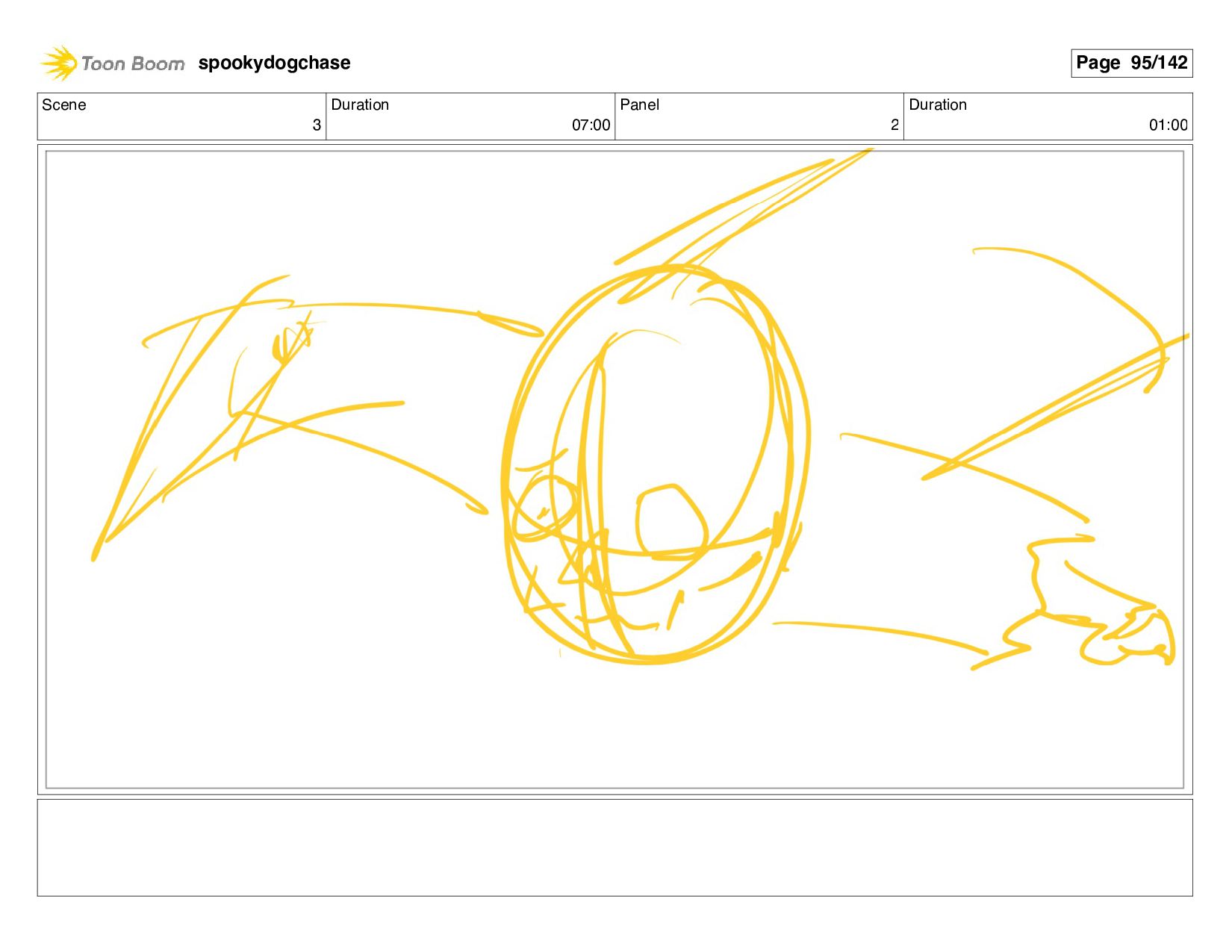The image size is (1232, 952).
Task: Click the panel number 2 value
Action: [895, 125]
